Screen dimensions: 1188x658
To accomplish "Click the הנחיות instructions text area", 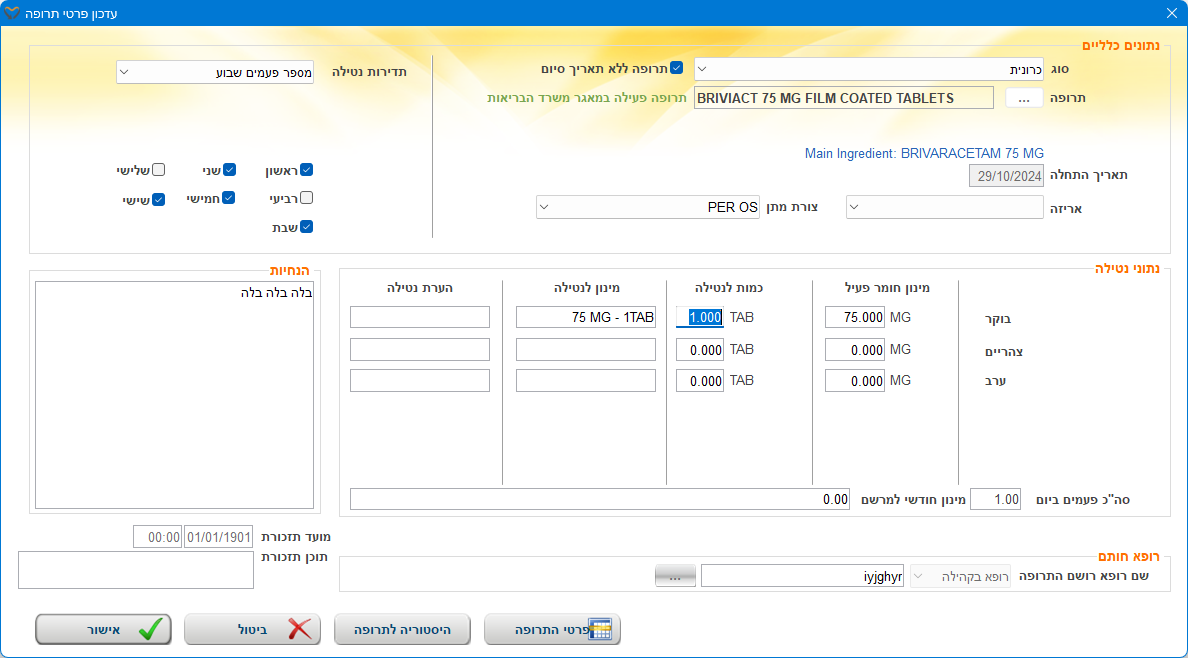I will (174, 395).
